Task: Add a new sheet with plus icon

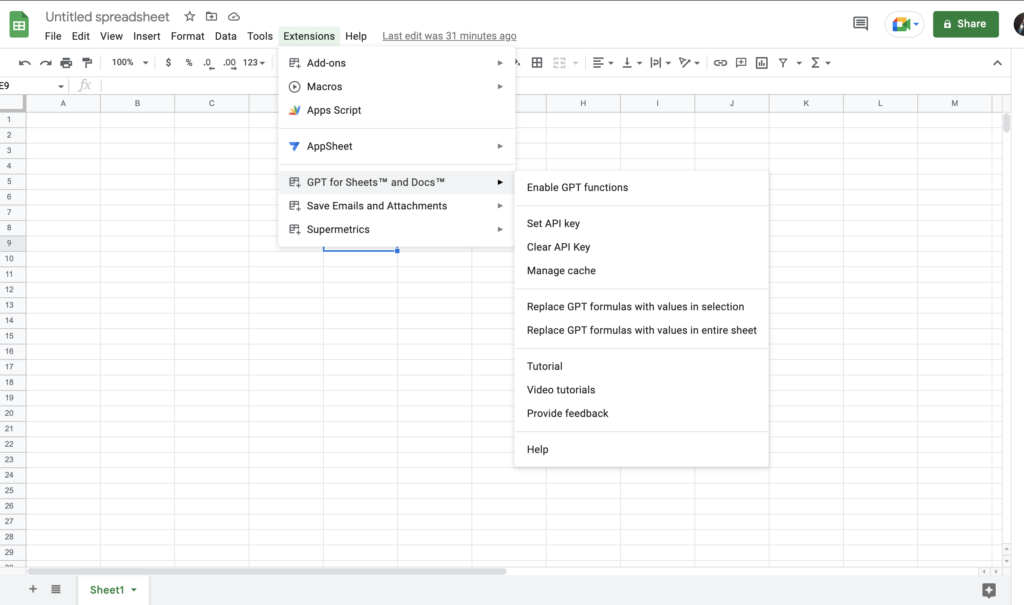Action: [33, 589]
